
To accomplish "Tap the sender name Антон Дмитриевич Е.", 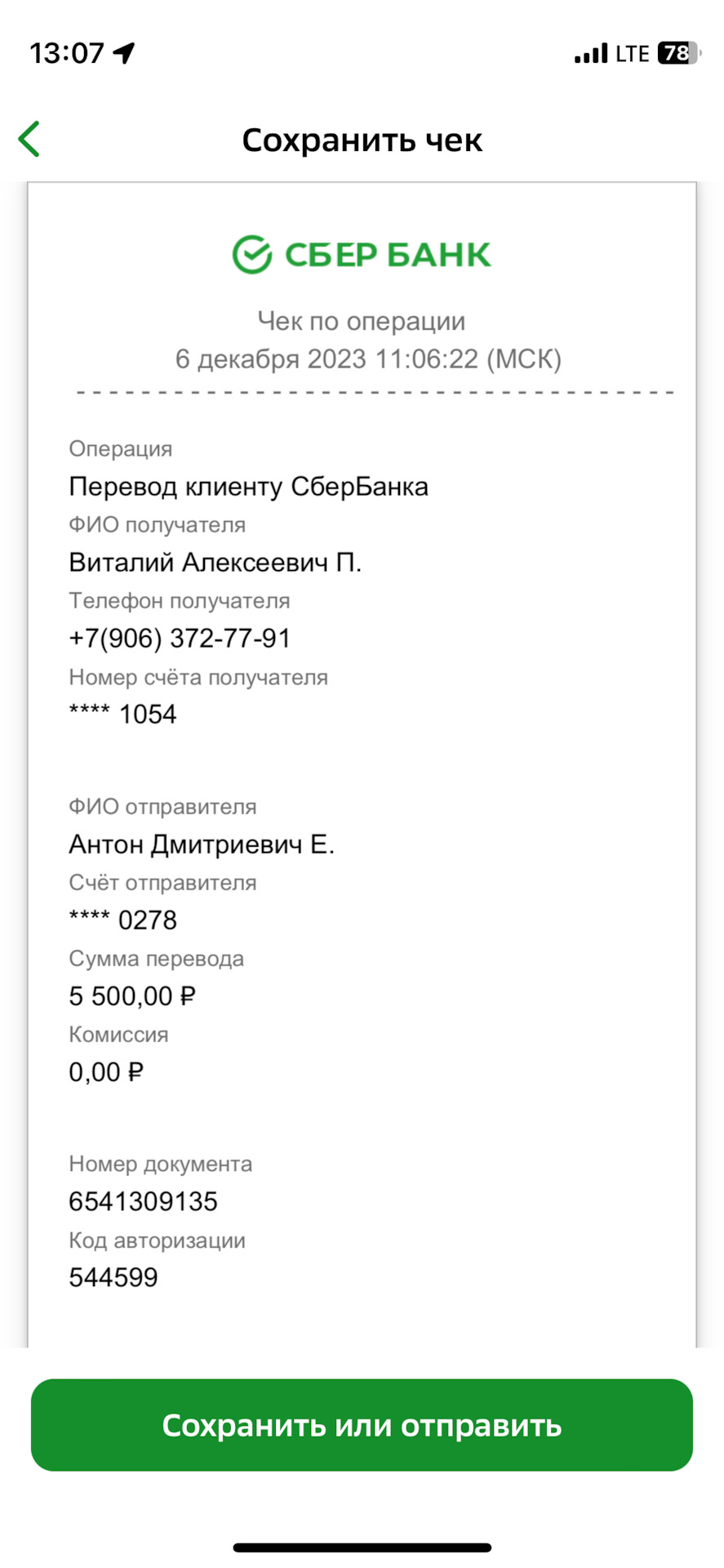I will click(202, 844).
